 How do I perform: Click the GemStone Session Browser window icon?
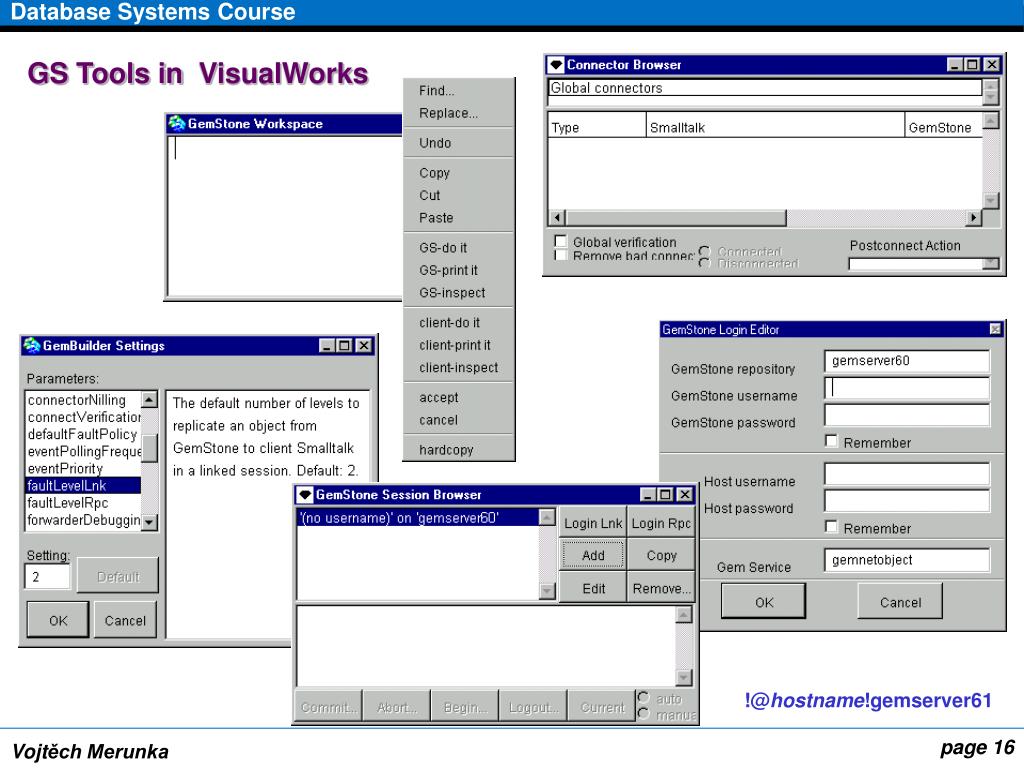coord(305,494)
